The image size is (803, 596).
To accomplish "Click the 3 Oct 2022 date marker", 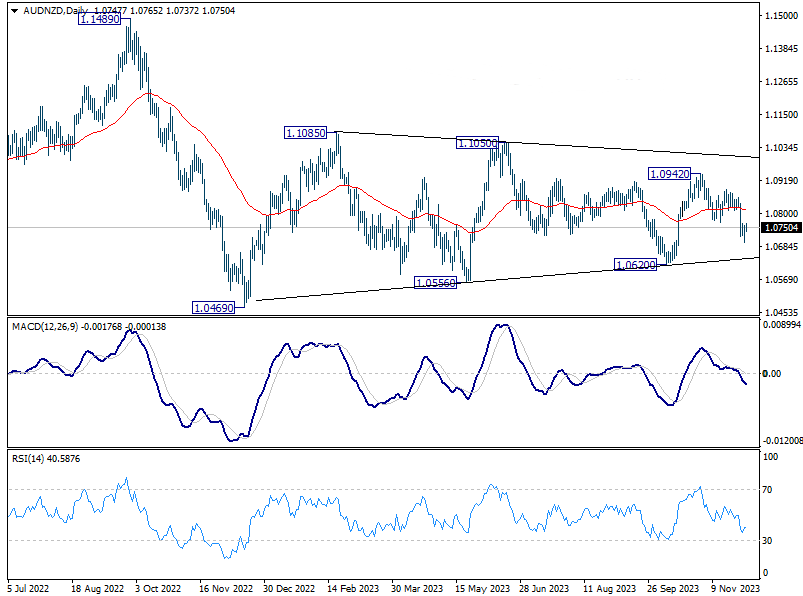I will click(x=159, y=589).
